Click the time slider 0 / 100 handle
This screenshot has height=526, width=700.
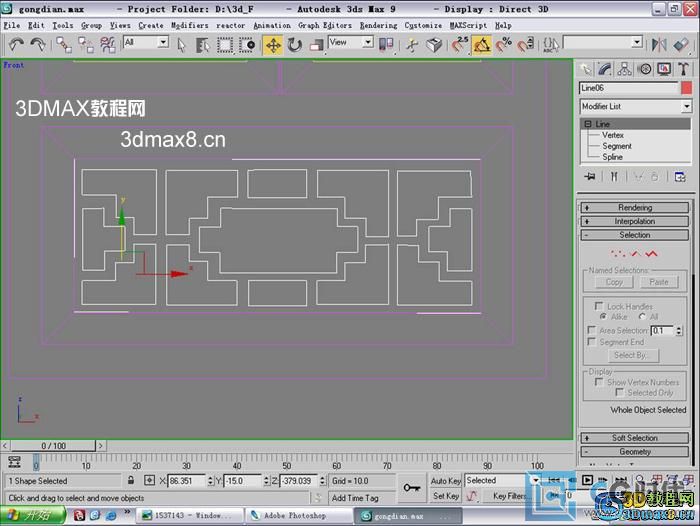pyautogui.click(x=53, y=446)
